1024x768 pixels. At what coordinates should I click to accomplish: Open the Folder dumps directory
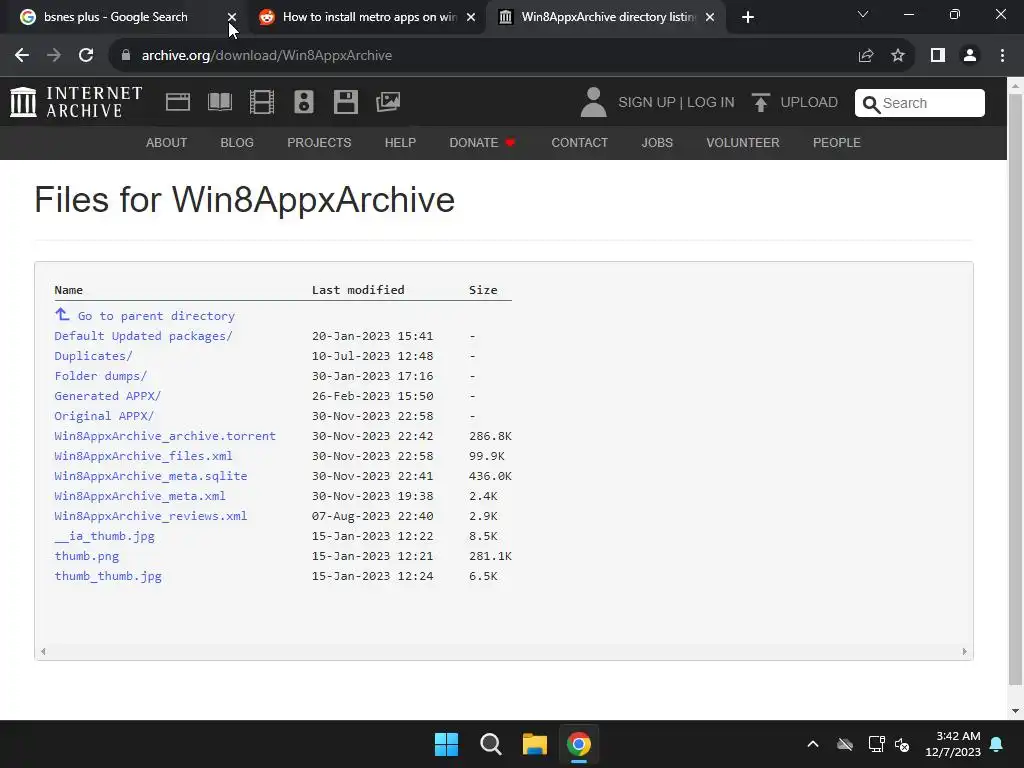[101, 376]
